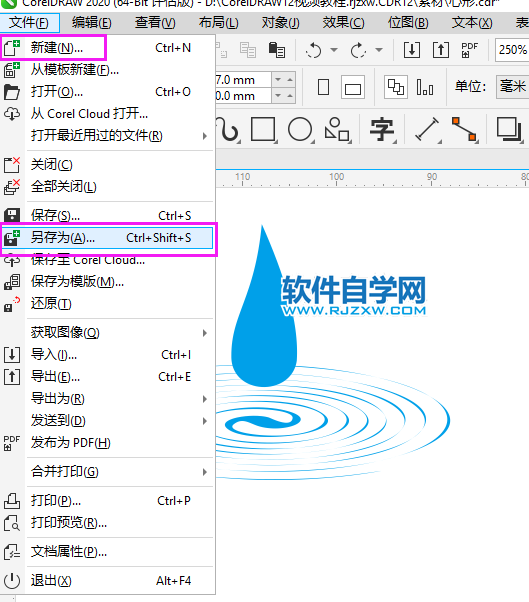Open the 效果(C) menu
This screenshot has height=602, width=529.
[343, 23]
